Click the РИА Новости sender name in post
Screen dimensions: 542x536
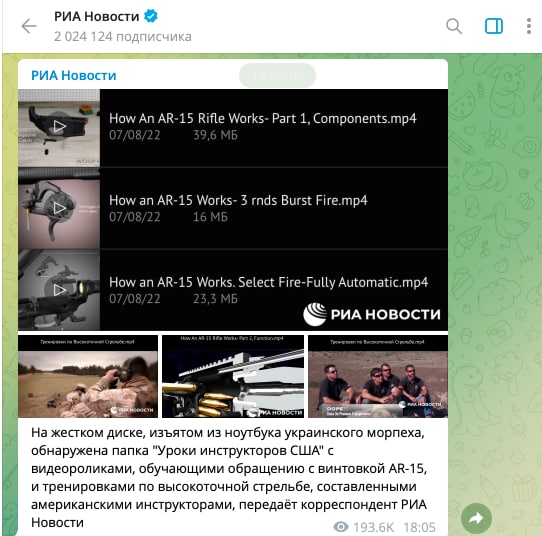point(74,75)
